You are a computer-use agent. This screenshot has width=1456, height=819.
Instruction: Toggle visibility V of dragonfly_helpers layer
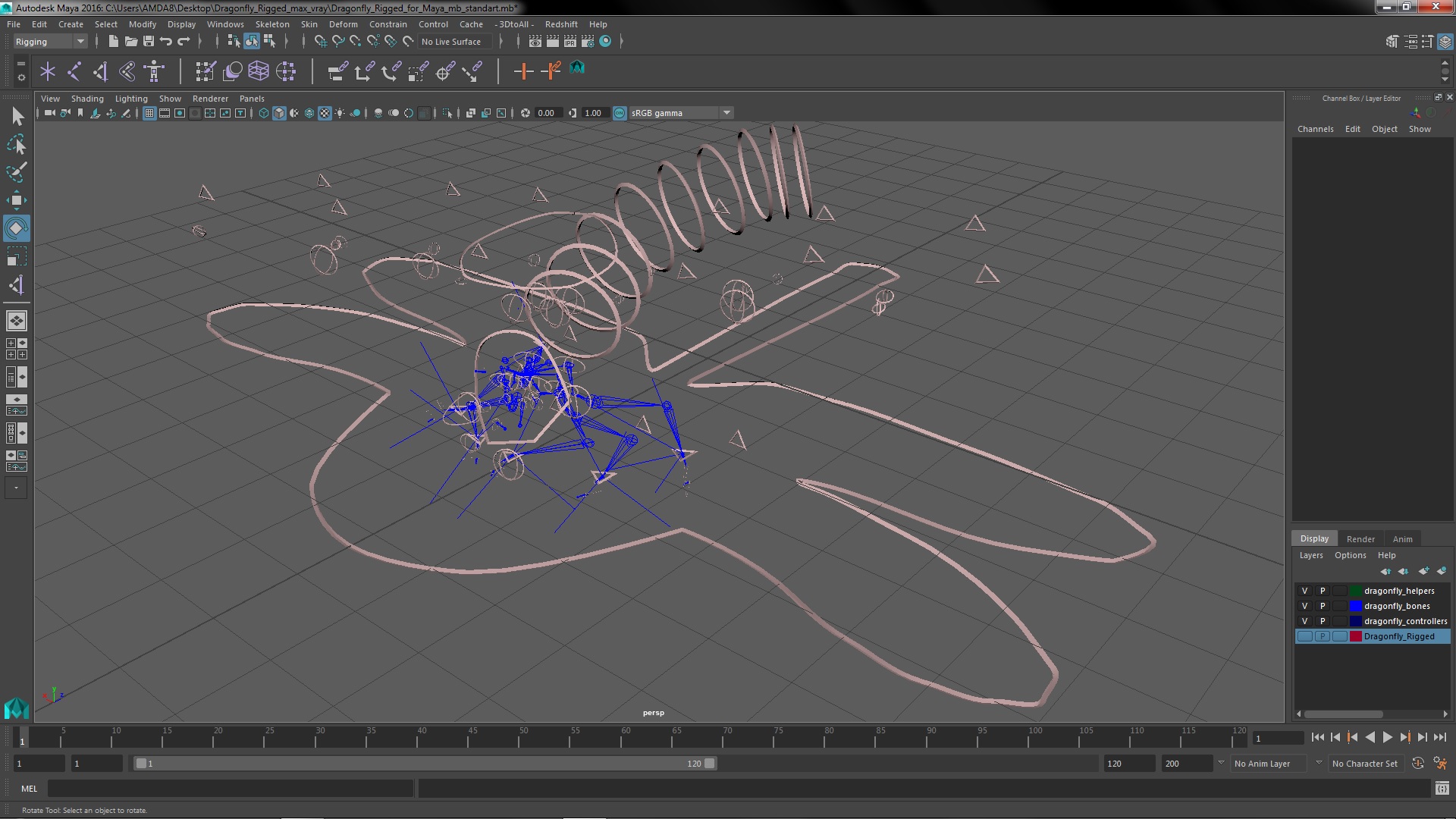(1304, 591)
